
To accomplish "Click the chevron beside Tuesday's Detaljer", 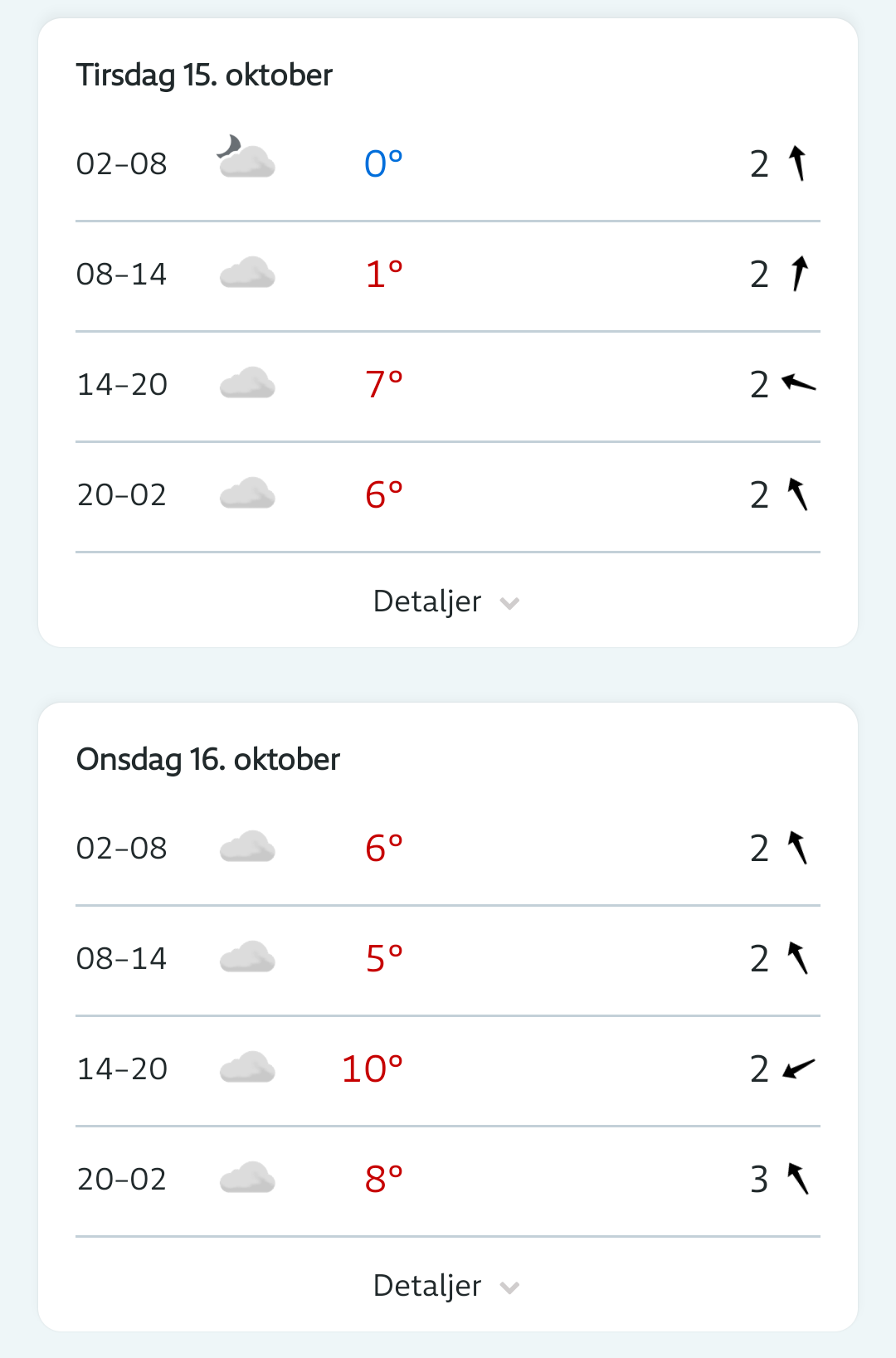I will (x=509, y=603).
